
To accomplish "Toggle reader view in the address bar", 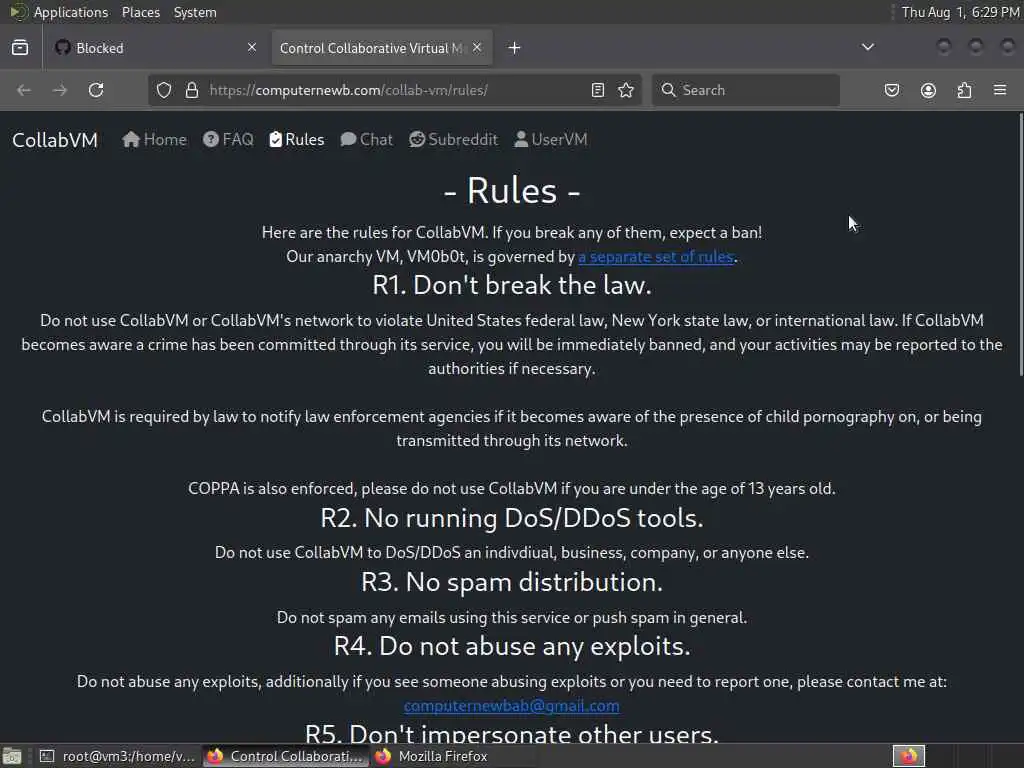I will point(598,90).
